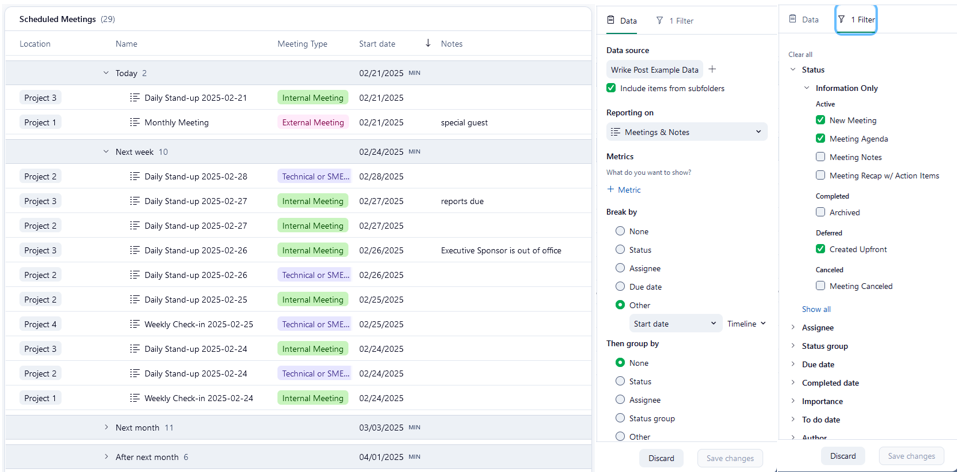Viewport: 962px width, 474px height.
Task: Click the task icon beside Daily Stand-up 2025-02-21
Action: coord(135,97)
